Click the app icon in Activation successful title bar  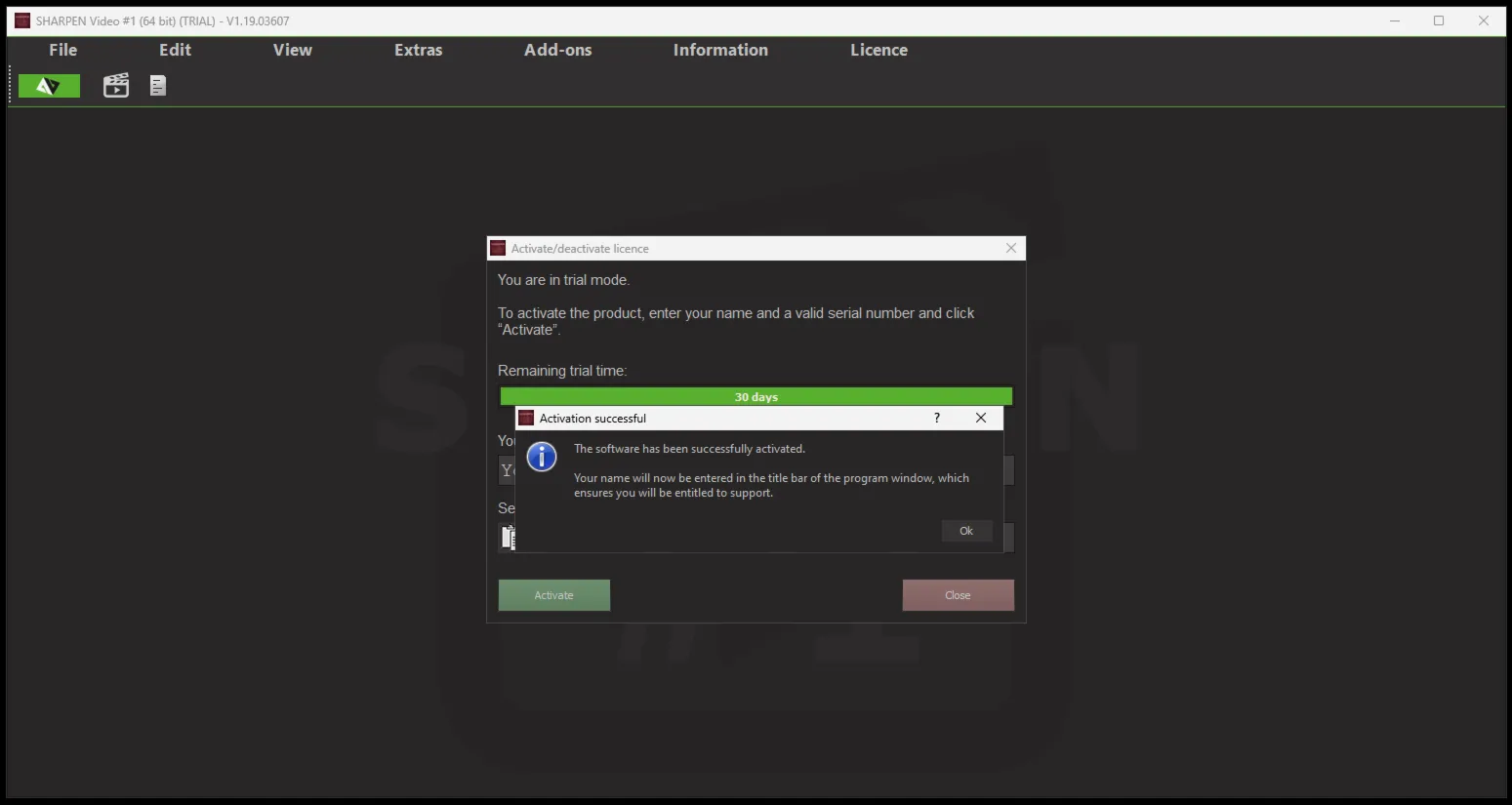(x=526, y=418)
